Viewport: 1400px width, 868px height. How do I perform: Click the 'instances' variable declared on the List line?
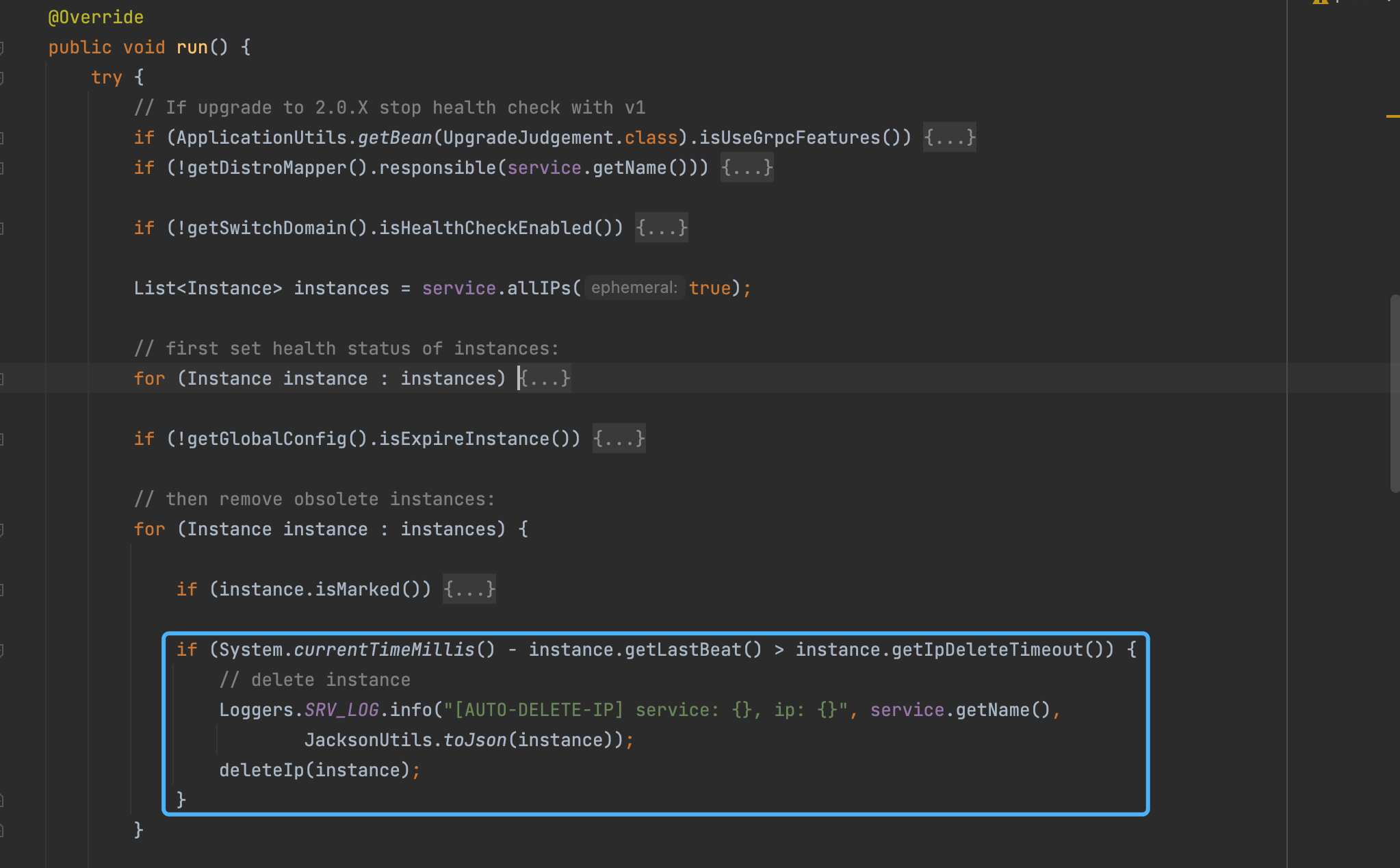341,288
